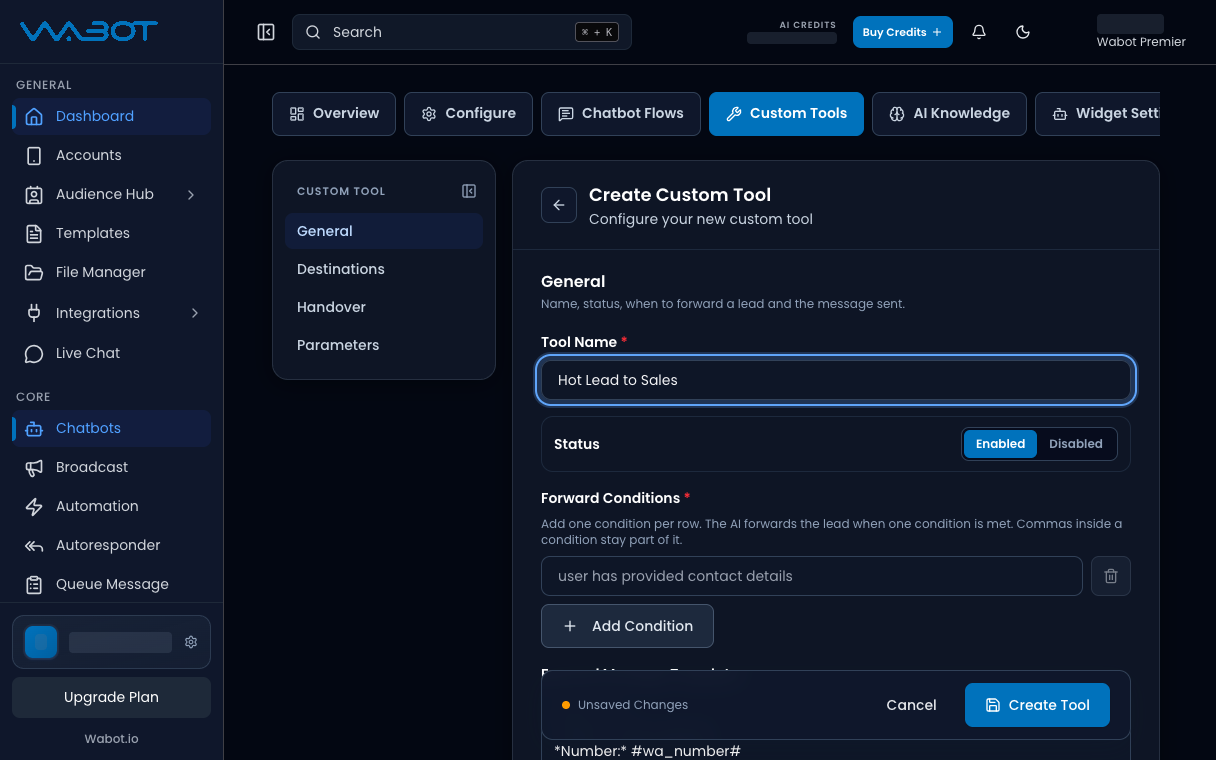This screenshot has height=760, width=1216.
Task: Expand the Audience Hub submenu
Action: 191,194
